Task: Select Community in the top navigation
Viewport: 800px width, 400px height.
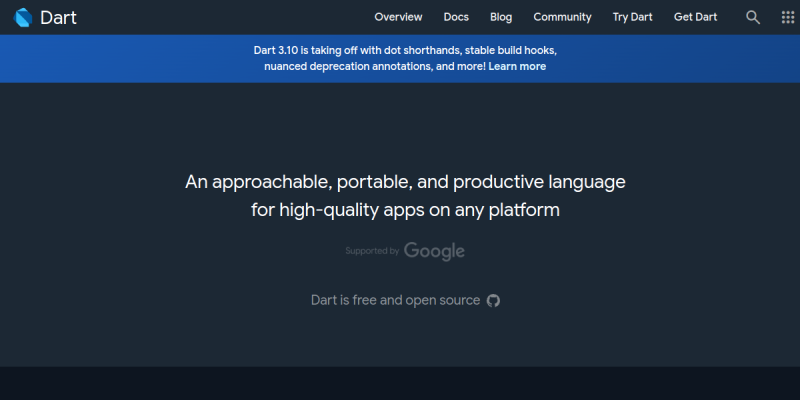Action: pyautogui.click(x=562, y=17)
